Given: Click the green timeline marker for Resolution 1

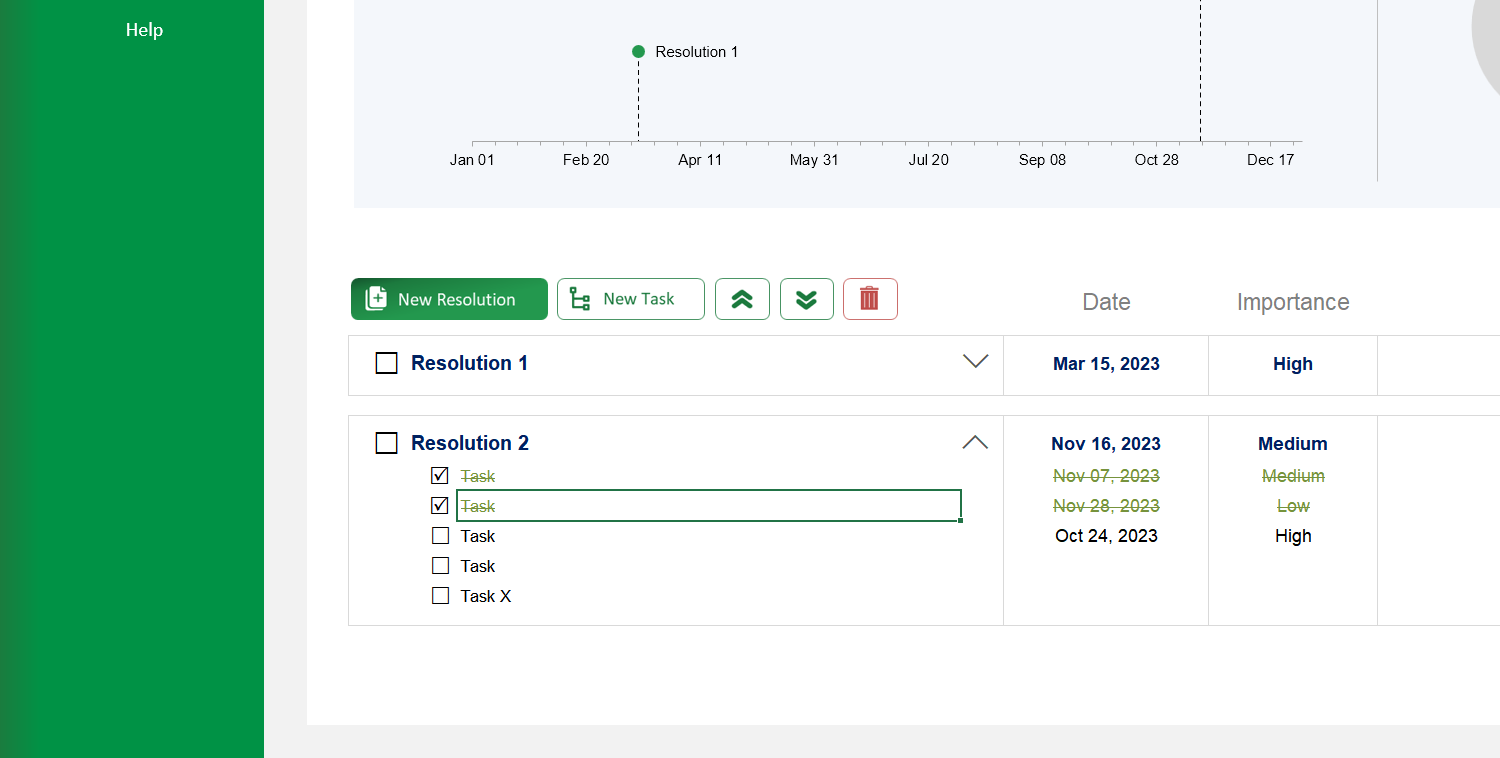Looking at the screenshot, I should tap(638, 51).
